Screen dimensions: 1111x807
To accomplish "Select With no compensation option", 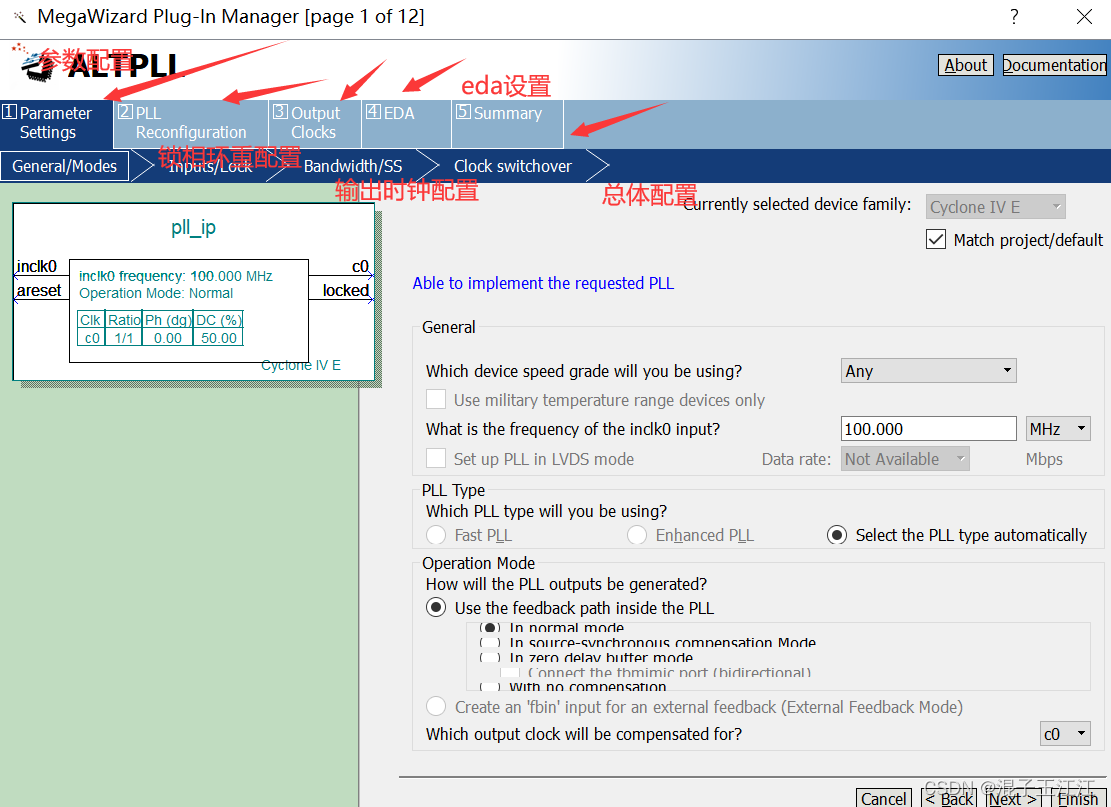I will coord(490,687).
